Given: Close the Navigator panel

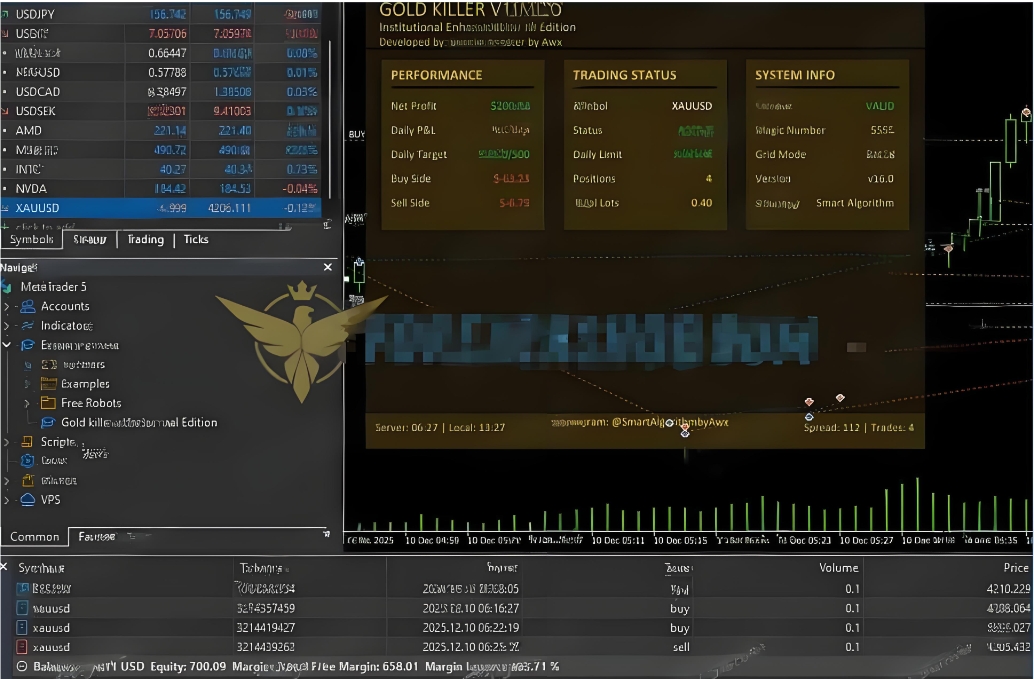Looking at the screenshot, I should [328, 268].
